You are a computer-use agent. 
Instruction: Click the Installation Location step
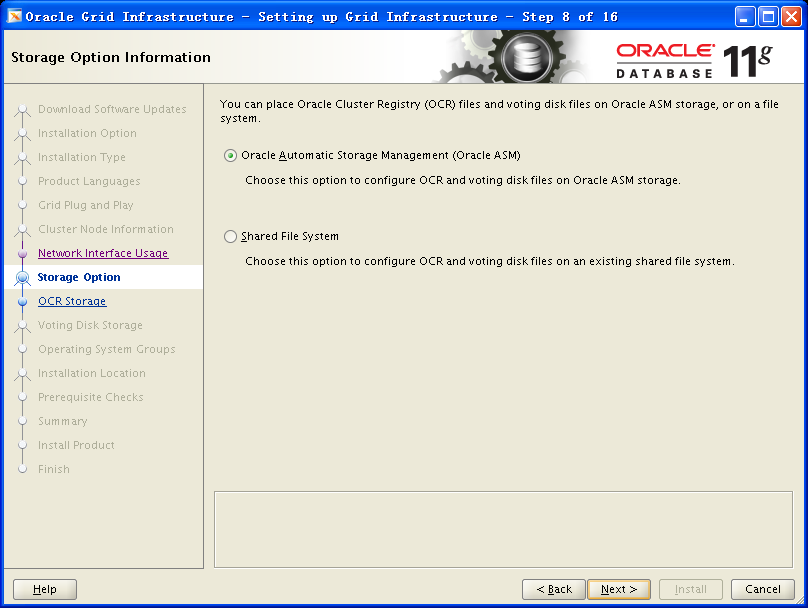click(92, 373)
